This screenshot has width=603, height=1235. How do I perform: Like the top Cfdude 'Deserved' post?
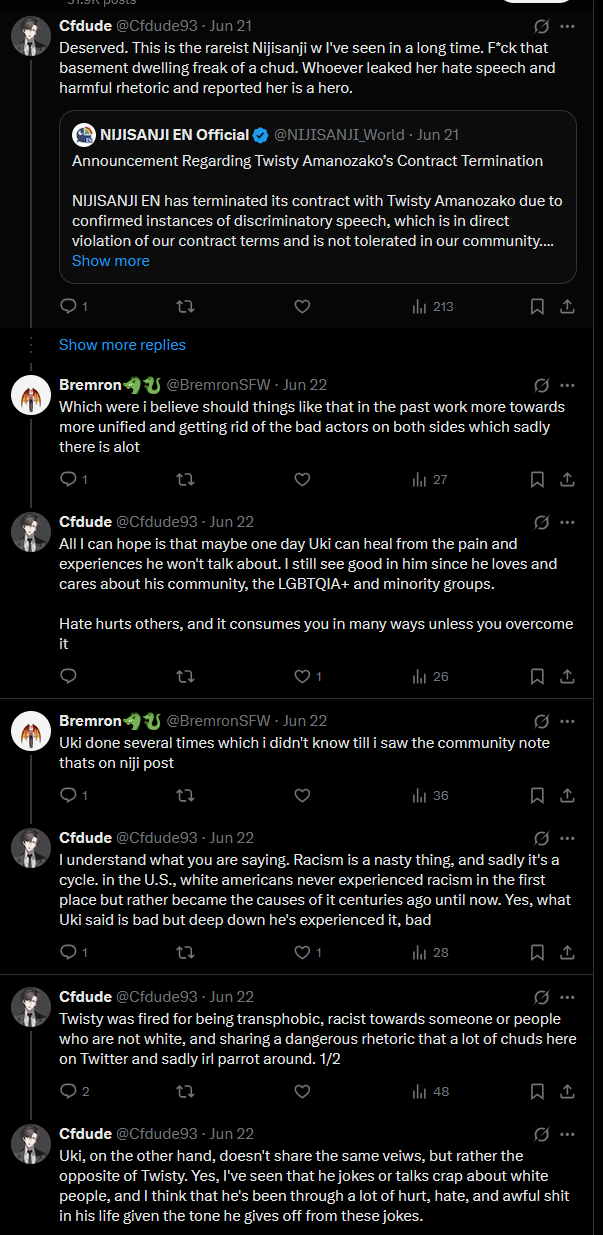(x=303, y=307)
